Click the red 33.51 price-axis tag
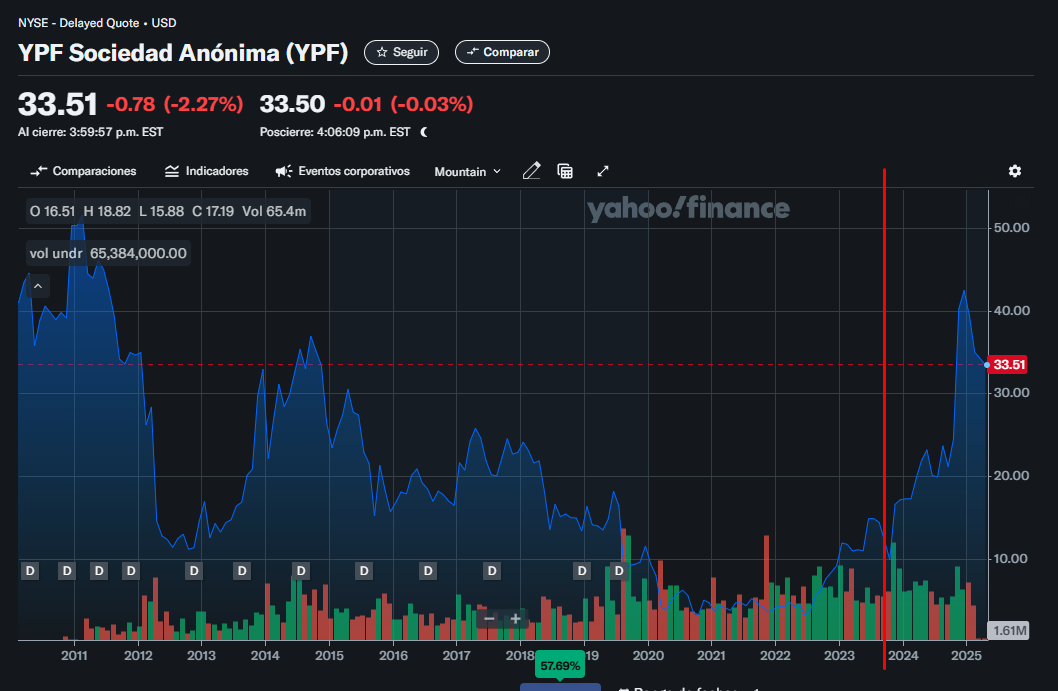The image size is (1058, 691). coord(1008,365)
